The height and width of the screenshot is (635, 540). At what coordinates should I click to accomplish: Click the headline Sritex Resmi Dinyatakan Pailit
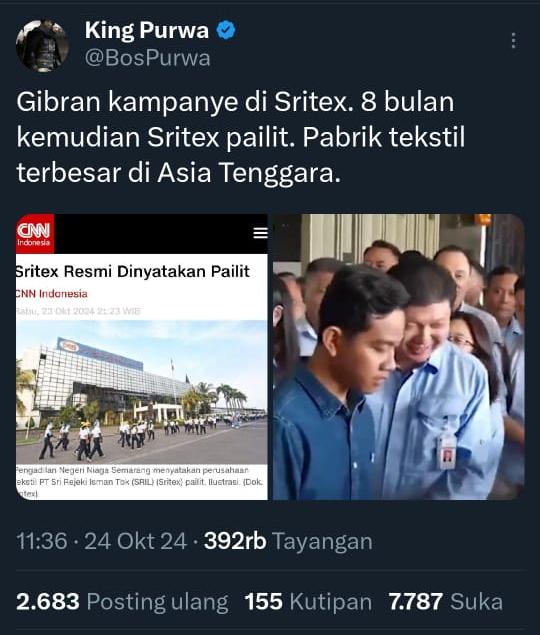point(132,271)
